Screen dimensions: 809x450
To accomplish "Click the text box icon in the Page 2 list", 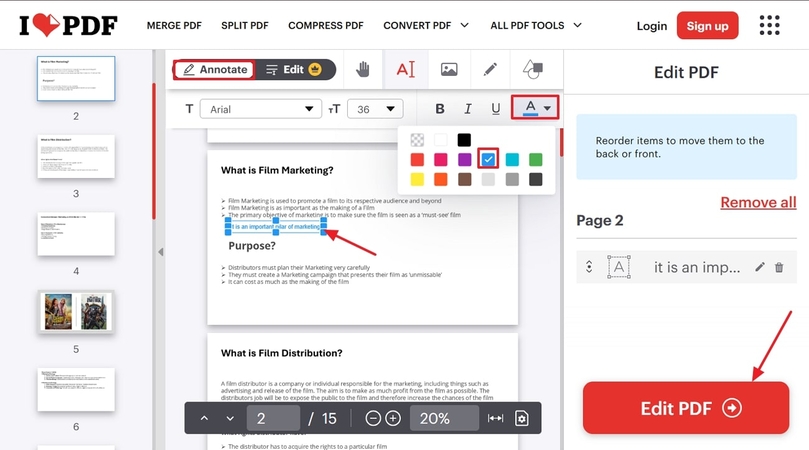I will (x=619, y=267).
